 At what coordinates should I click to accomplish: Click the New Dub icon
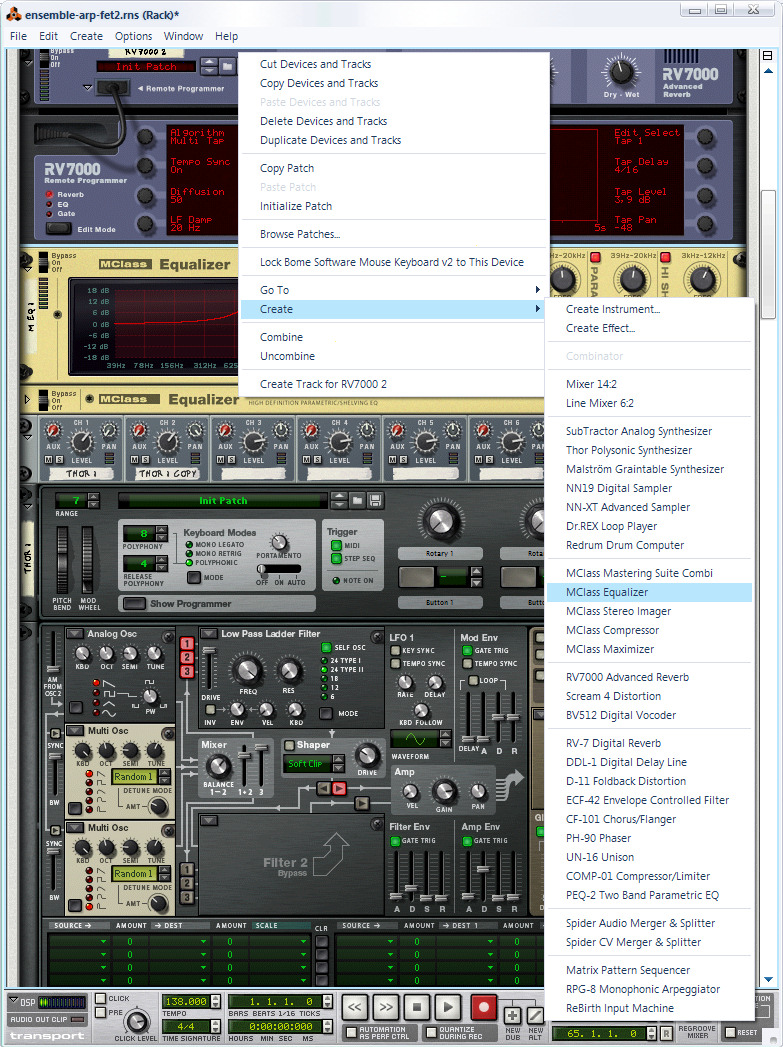[x=513, y=1016]
